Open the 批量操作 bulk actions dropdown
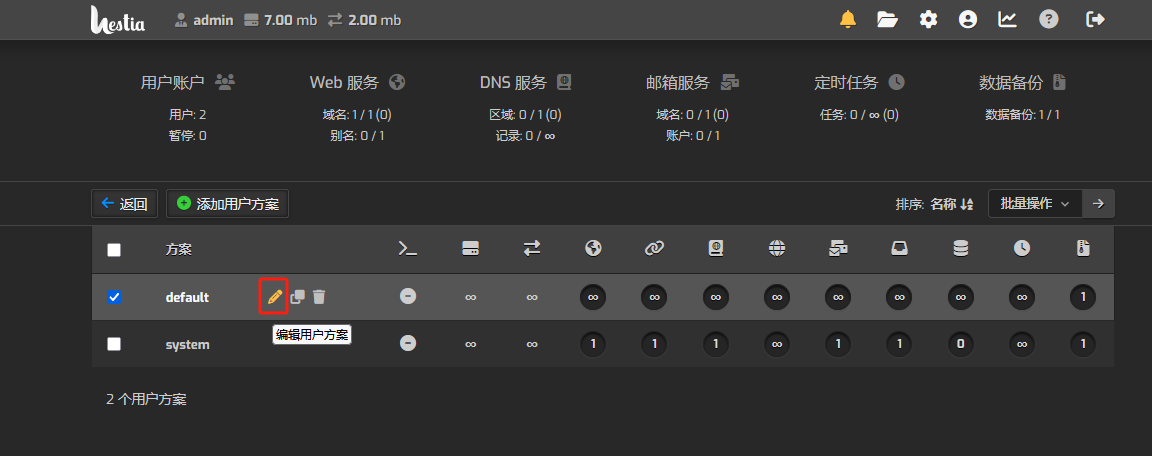This screenshot has width=1152, height=456. (x=1034, y=204)
